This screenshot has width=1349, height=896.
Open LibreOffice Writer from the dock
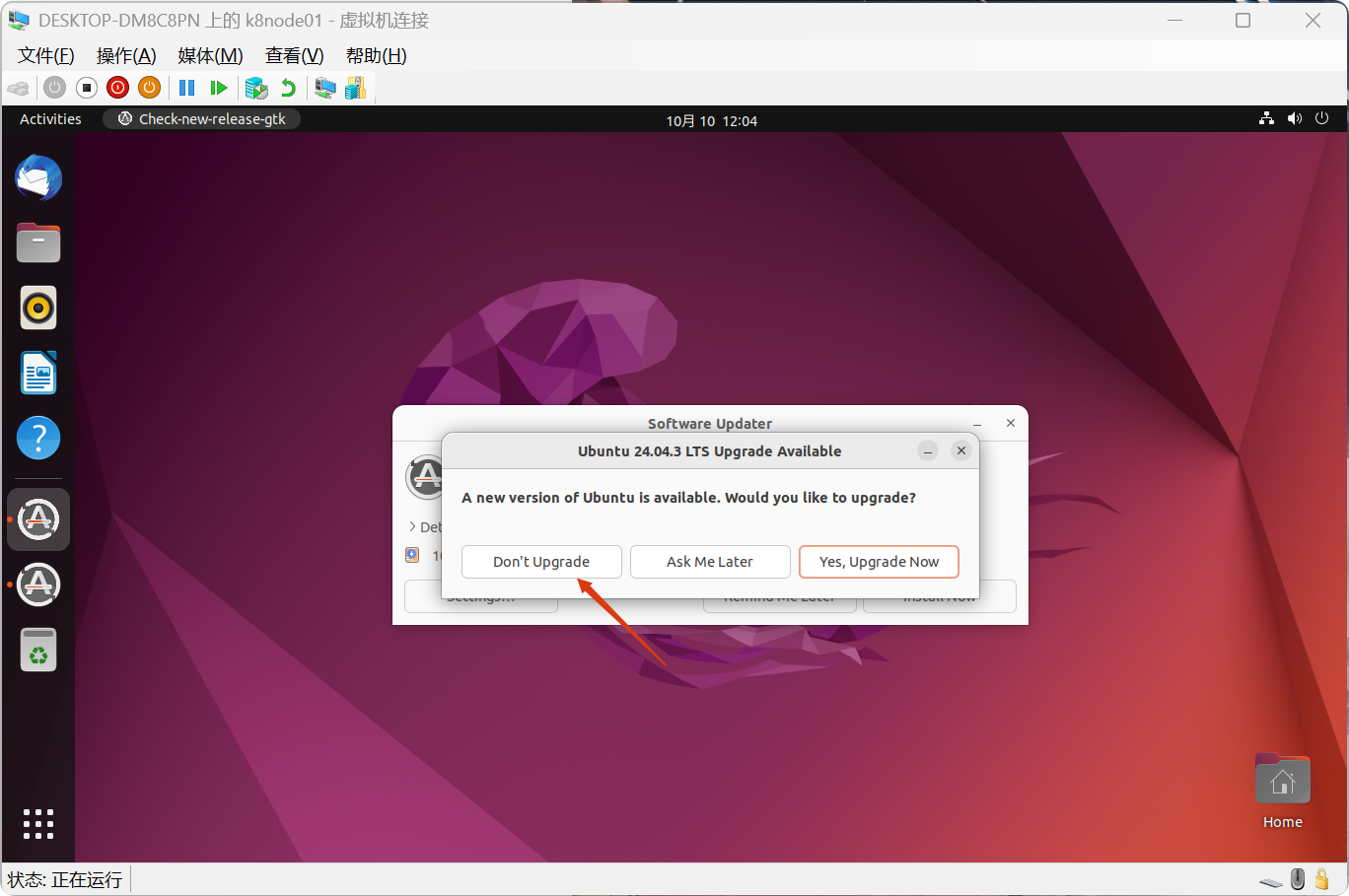(x=38, y=373)
